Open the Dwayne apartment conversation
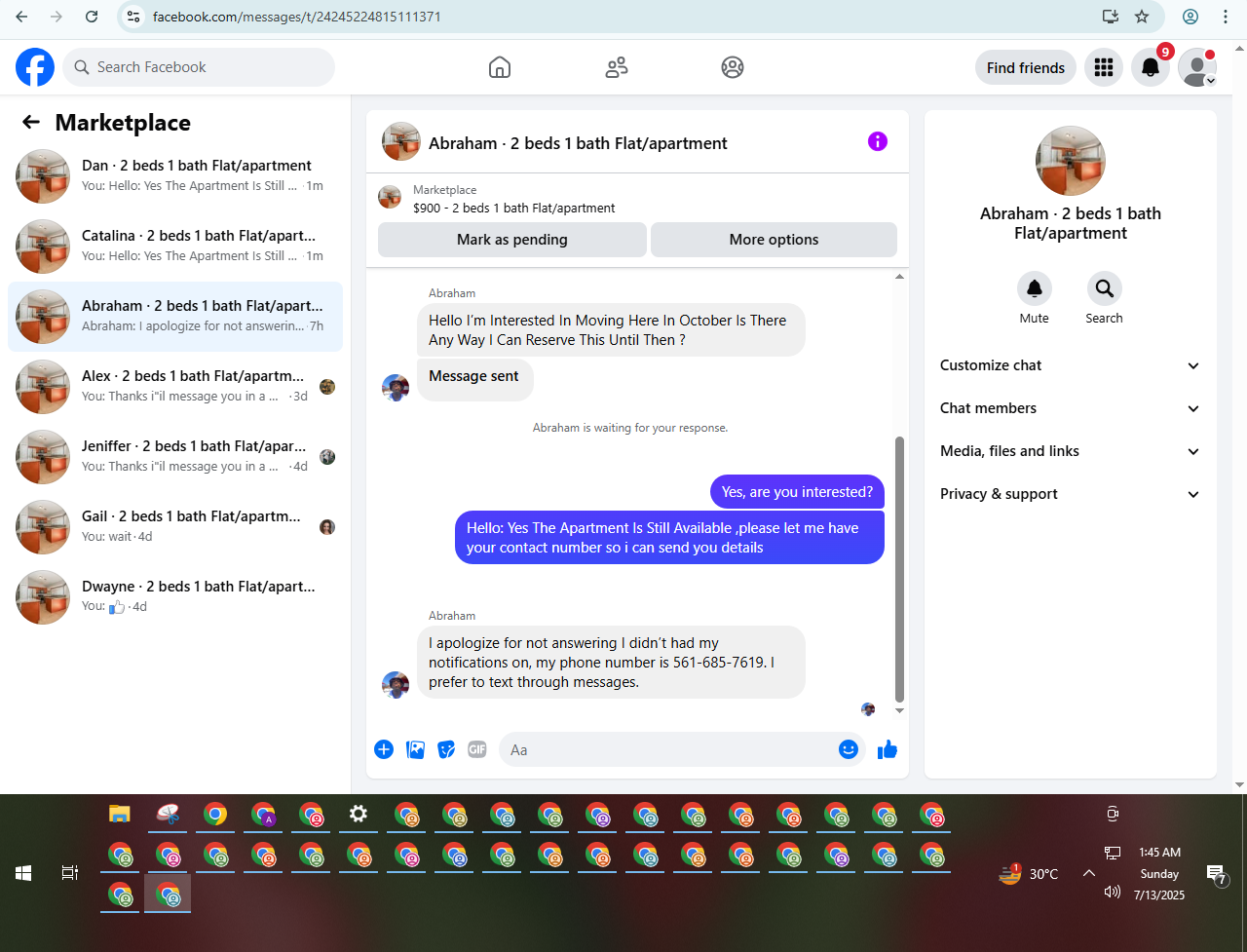Image resolution: width=1247 pixels, height=952 pixels. [175, 597]
